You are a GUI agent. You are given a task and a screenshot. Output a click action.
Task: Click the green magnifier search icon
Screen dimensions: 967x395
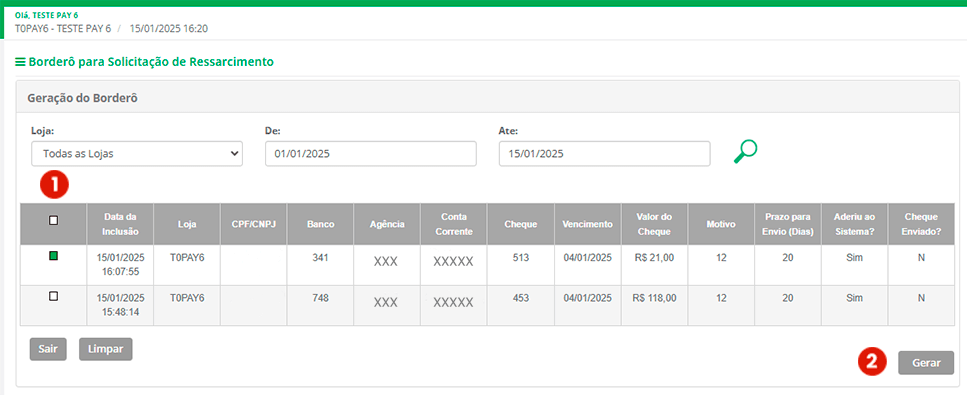(745, 151)
